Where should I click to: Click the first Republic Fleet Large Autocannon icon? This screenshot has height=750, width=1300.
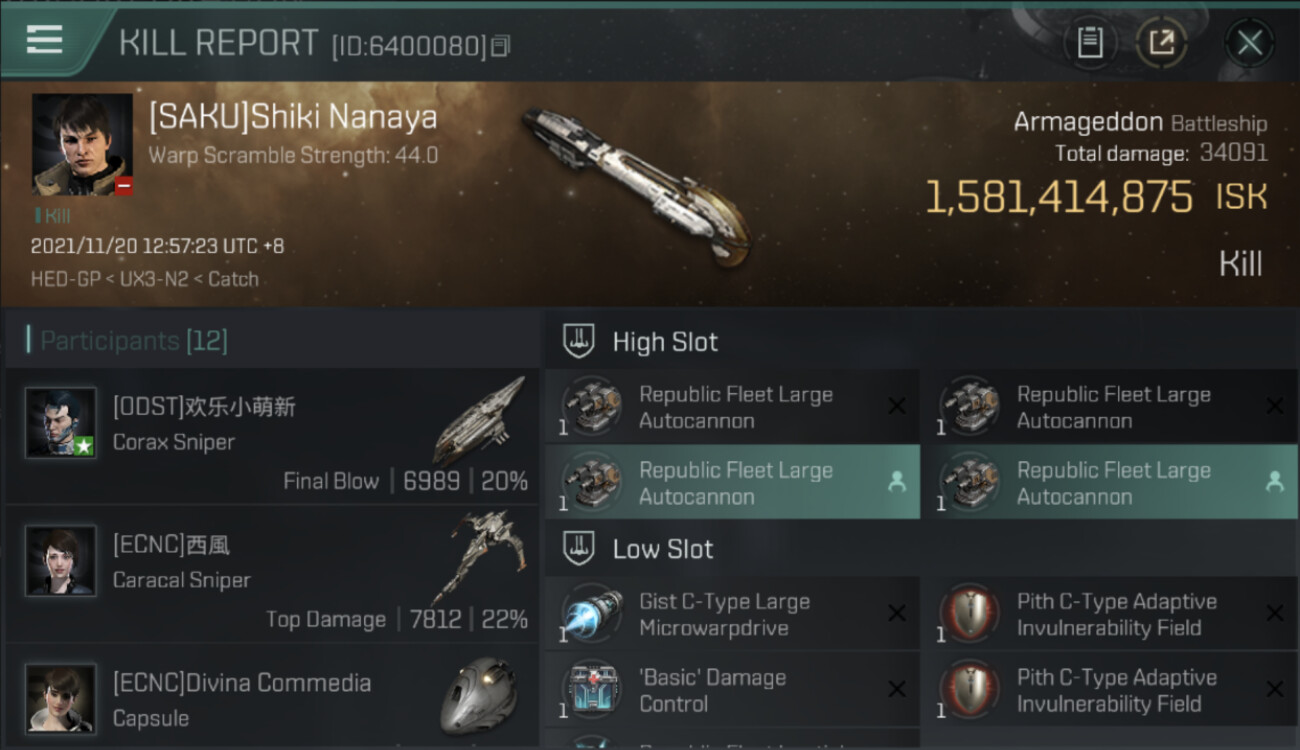(x=591, y=407)
